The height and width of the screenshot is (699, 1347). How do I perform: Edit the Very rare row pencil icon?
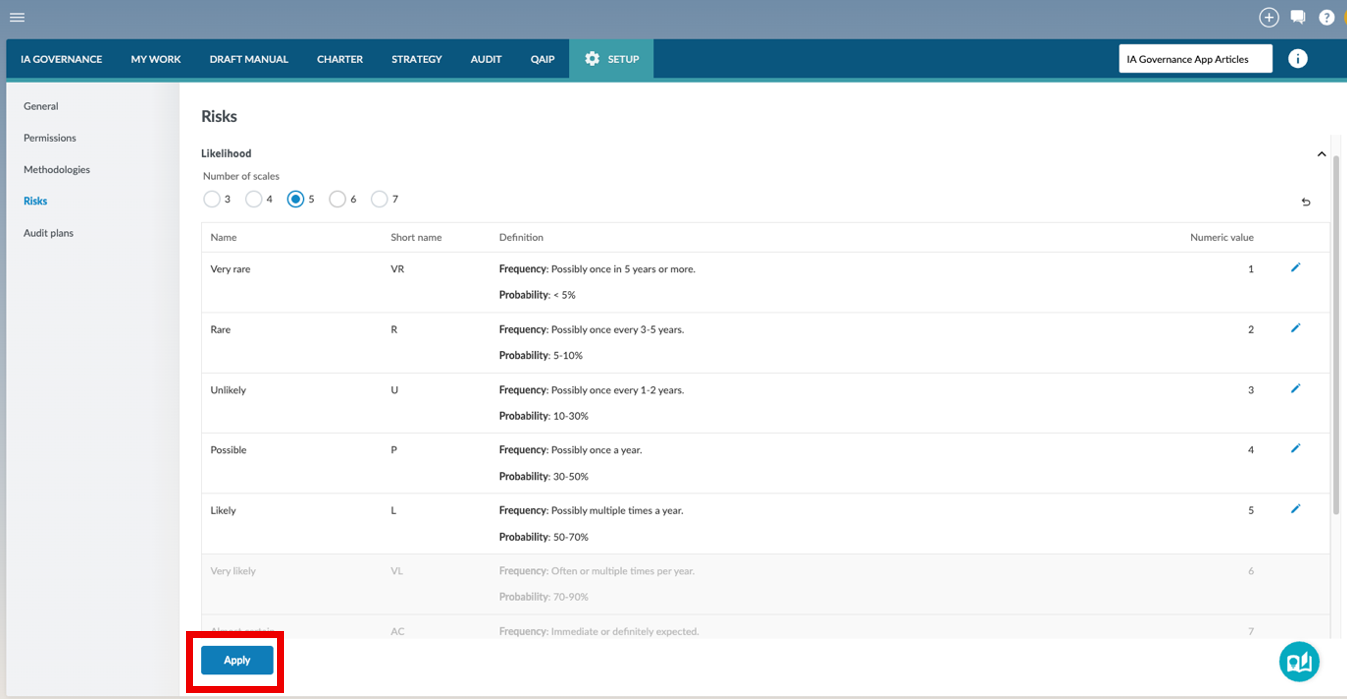tap(1296, 267)
